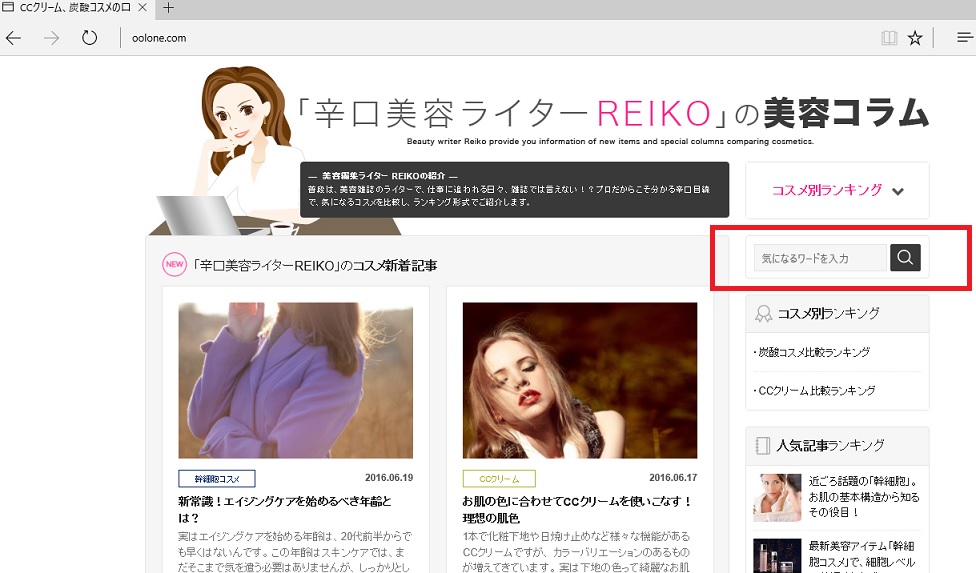
Task: Click the browser forward arrow
Action: (x=51, y=38)
